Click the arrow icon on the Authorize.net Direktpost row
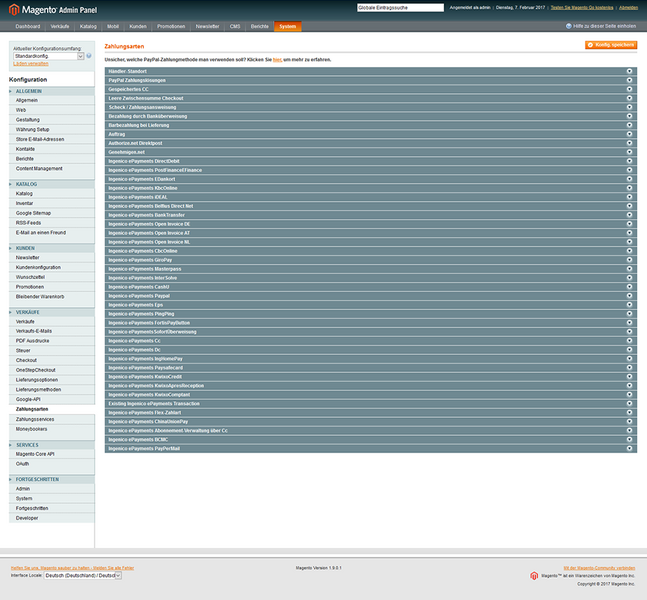The width and height of the screenshot is (647, 600). tap(629, 143)
